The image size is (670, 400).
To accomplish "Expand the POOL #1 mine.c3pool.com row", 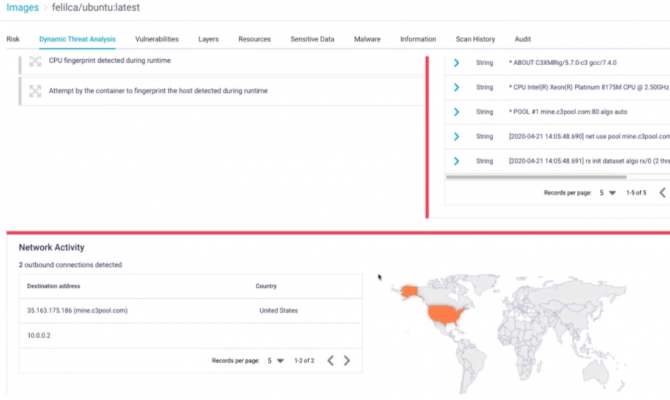I will coord(456,111).
